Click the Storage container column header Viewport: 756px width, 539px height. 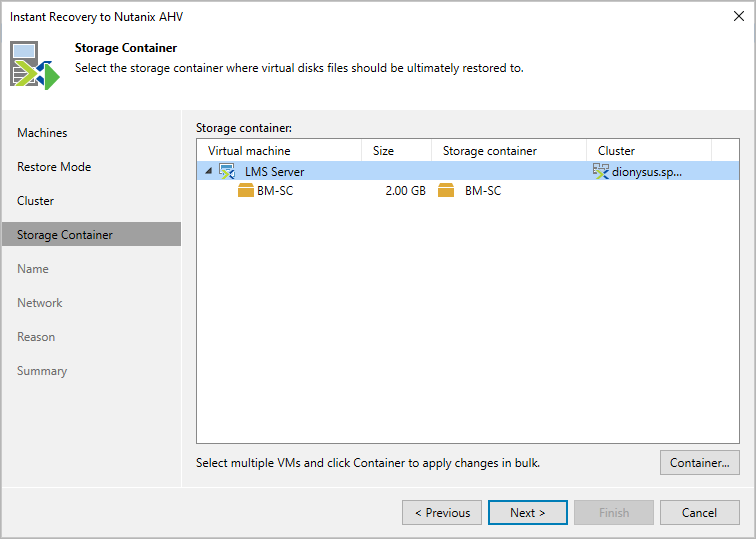click(x=490, y=151)
